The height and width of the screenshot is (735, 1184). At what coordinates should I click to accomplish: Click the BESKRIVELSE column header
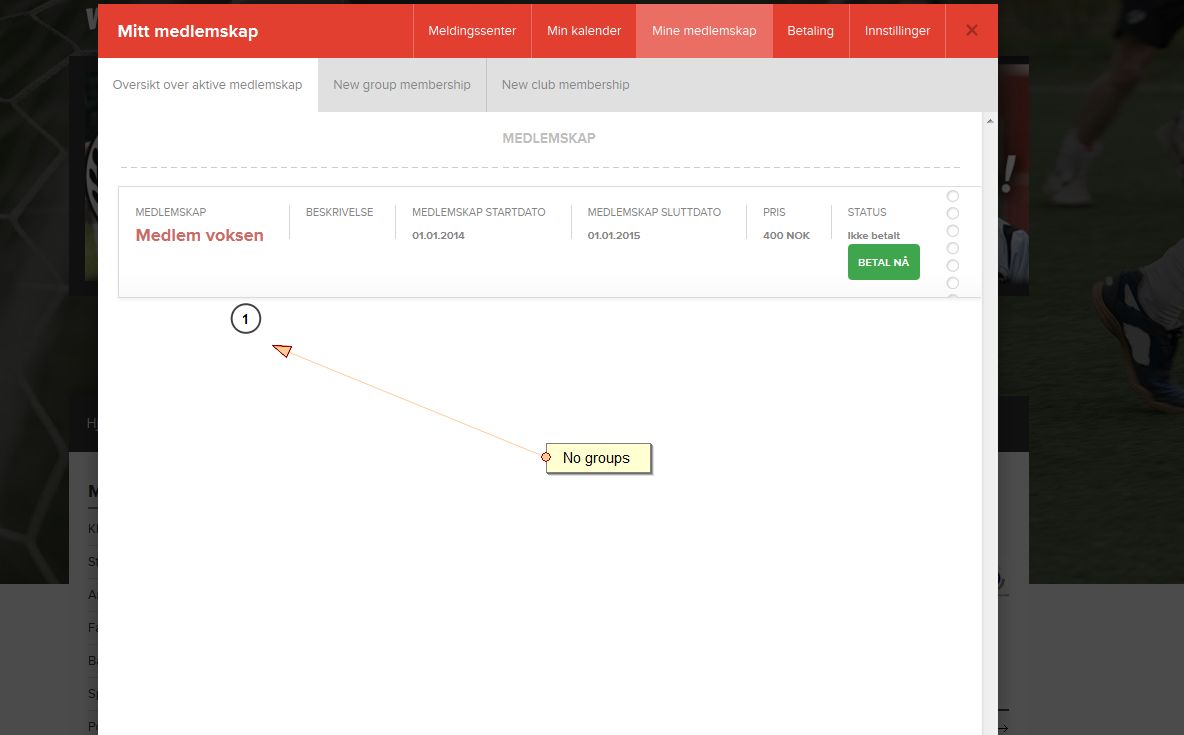pos(339,212)
